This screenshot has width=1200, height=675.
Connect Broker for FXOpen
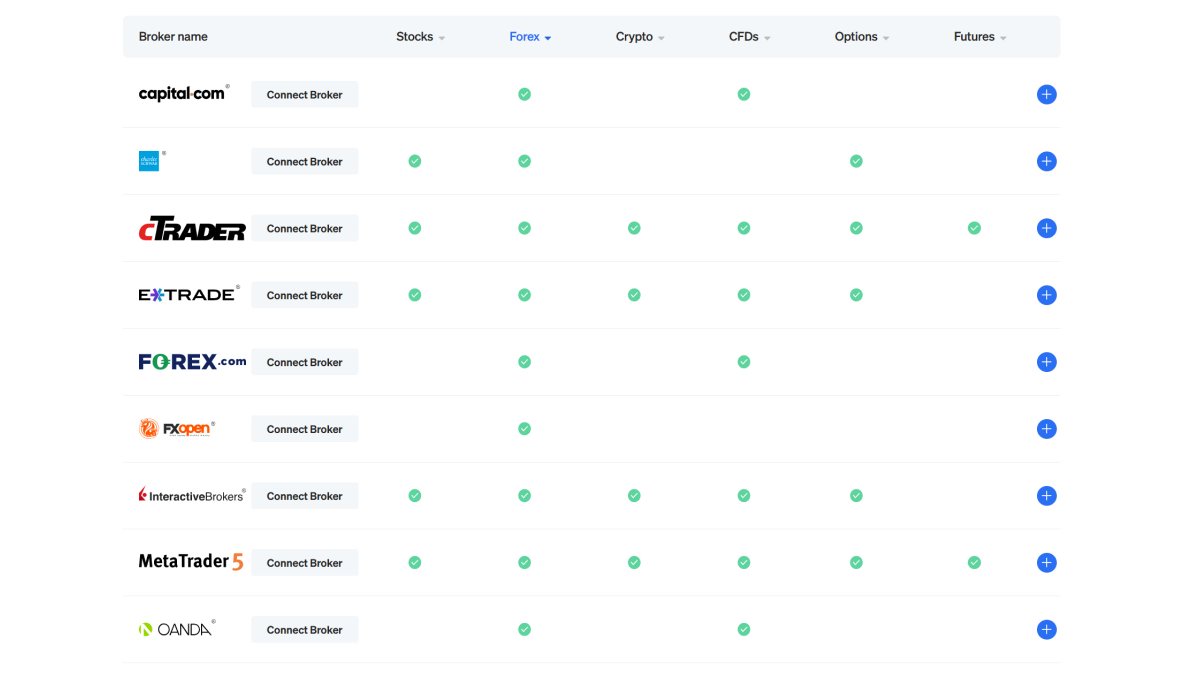[305, 430]
